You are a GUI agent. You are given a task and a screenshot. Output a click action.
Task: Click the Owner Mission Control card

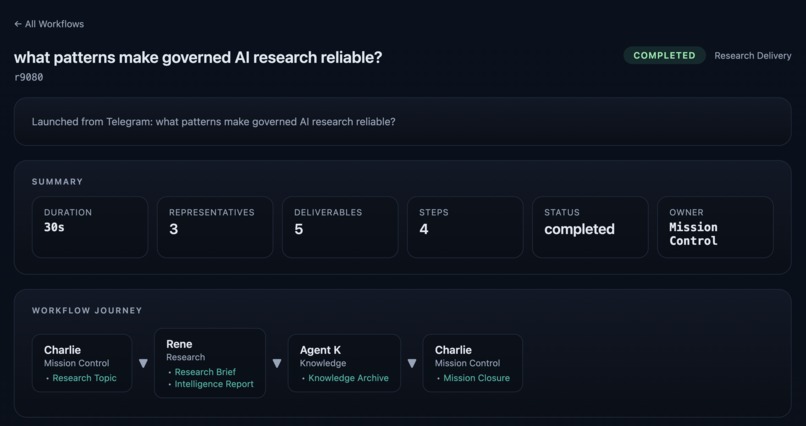715,227
